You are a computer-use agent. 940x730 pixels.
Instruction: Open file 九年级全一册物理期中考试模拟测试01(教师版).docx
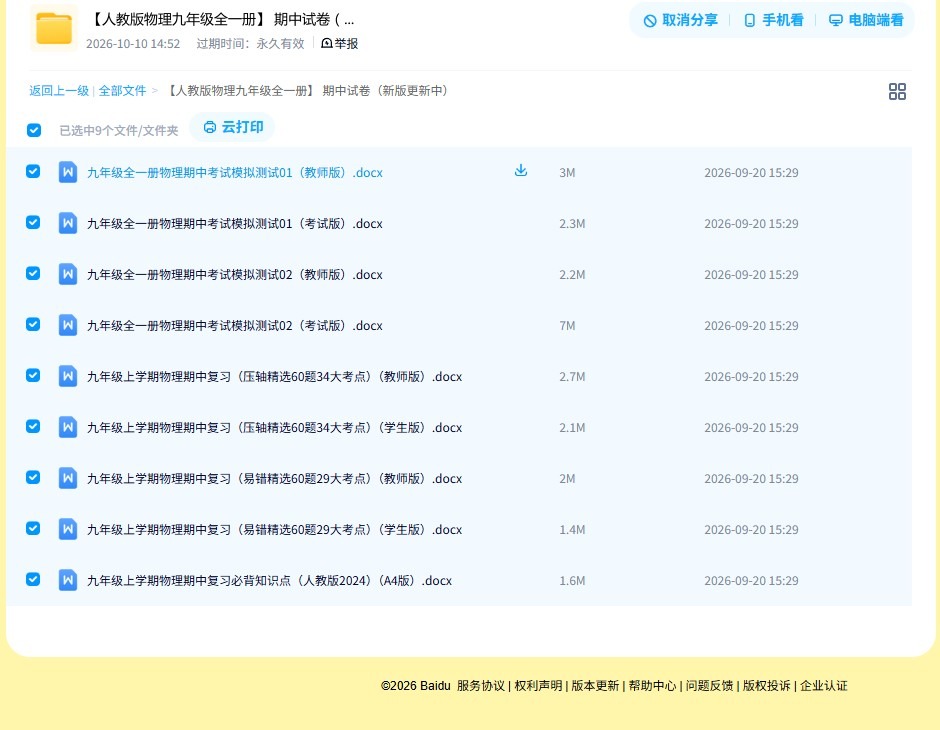click(234, 173)
